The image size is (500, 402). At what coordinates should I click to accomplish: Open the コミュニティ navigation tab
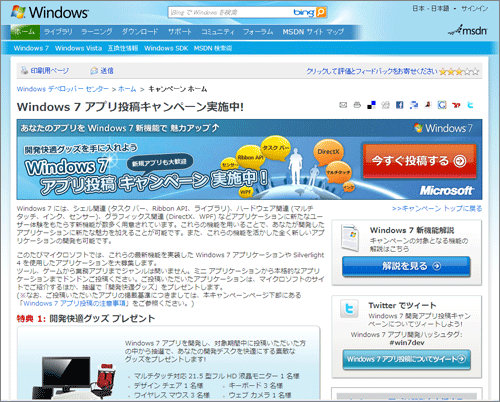[x=218, y=32]
